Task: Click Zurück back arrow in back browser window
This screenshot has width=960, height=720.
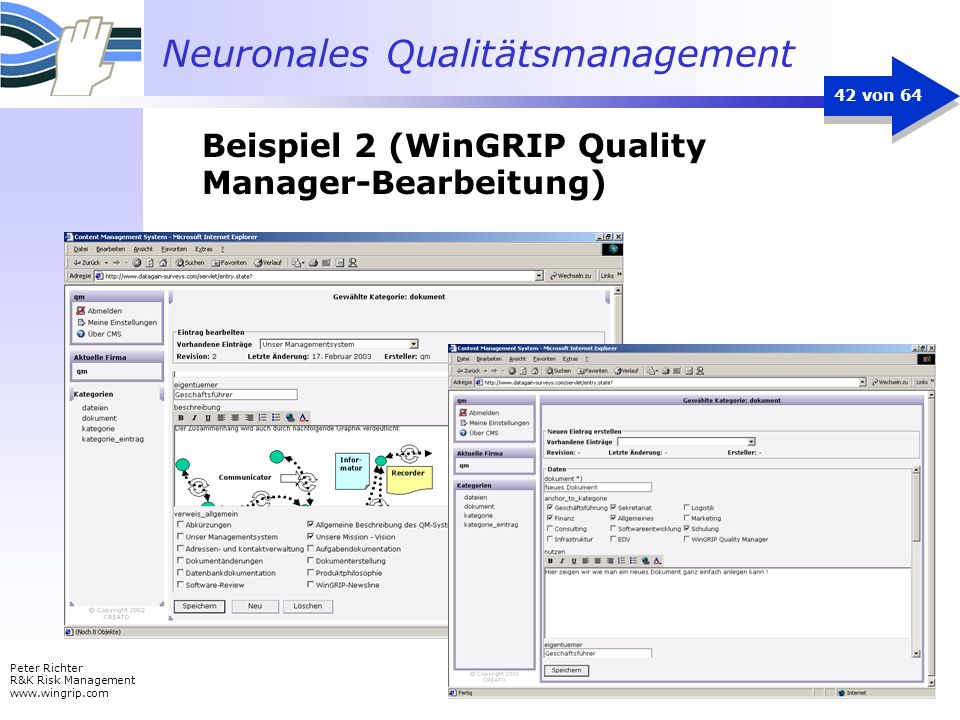Action: [87, 263]
